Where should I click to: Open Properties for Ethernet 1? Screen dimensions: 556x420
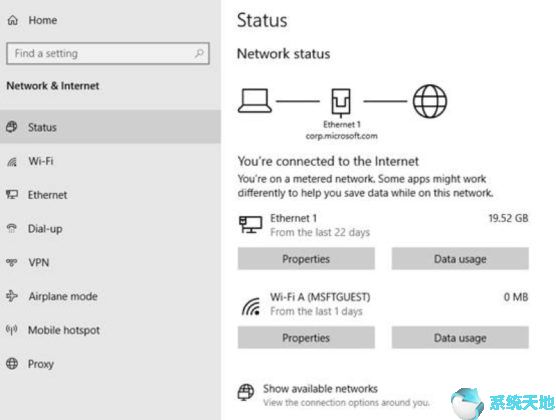[306, 259]
